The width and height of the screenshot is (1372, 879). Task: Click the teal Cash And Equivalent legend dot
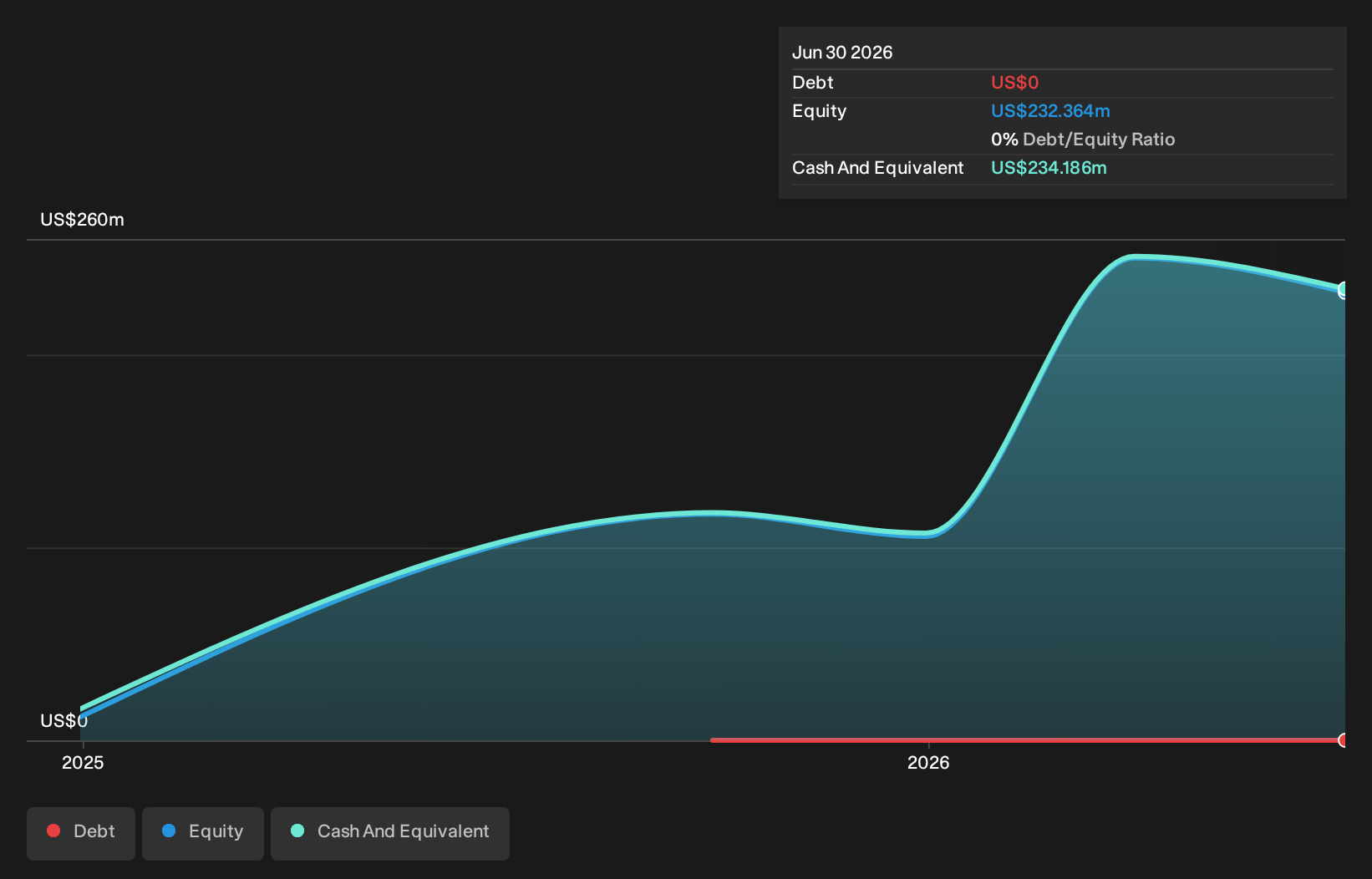point(297,831)
